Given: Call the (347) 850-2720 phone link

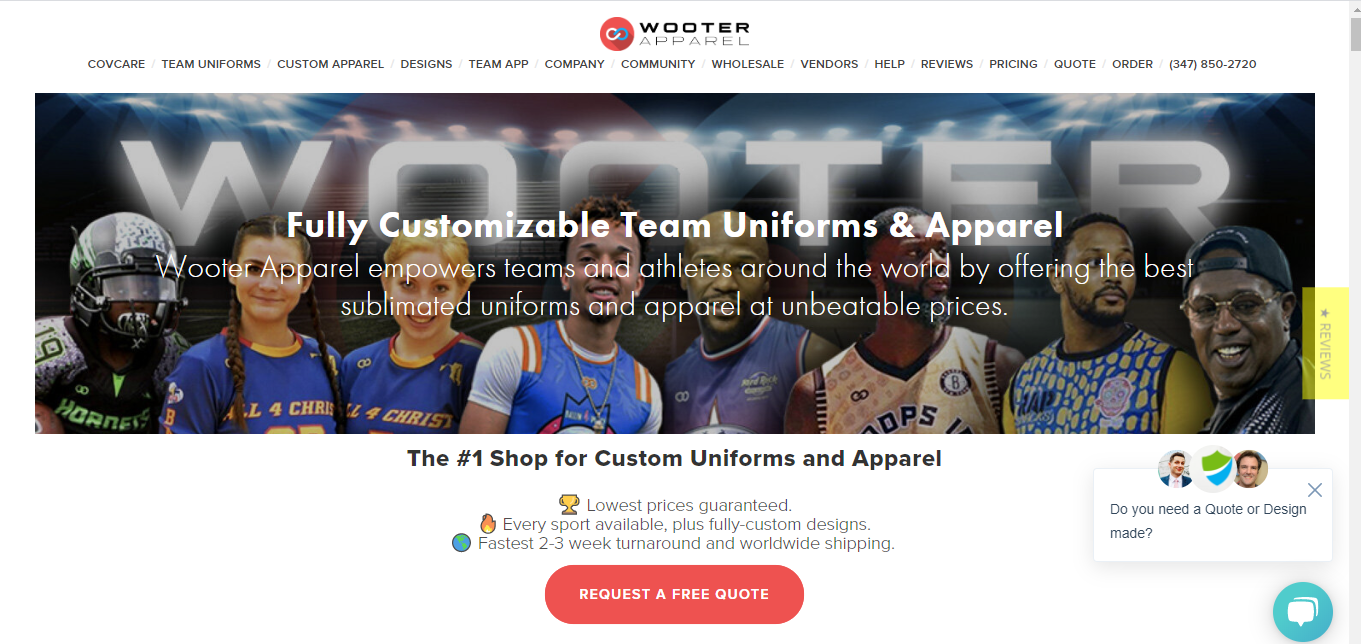Looking at the screenshot, I should [x=1213, y=64].
